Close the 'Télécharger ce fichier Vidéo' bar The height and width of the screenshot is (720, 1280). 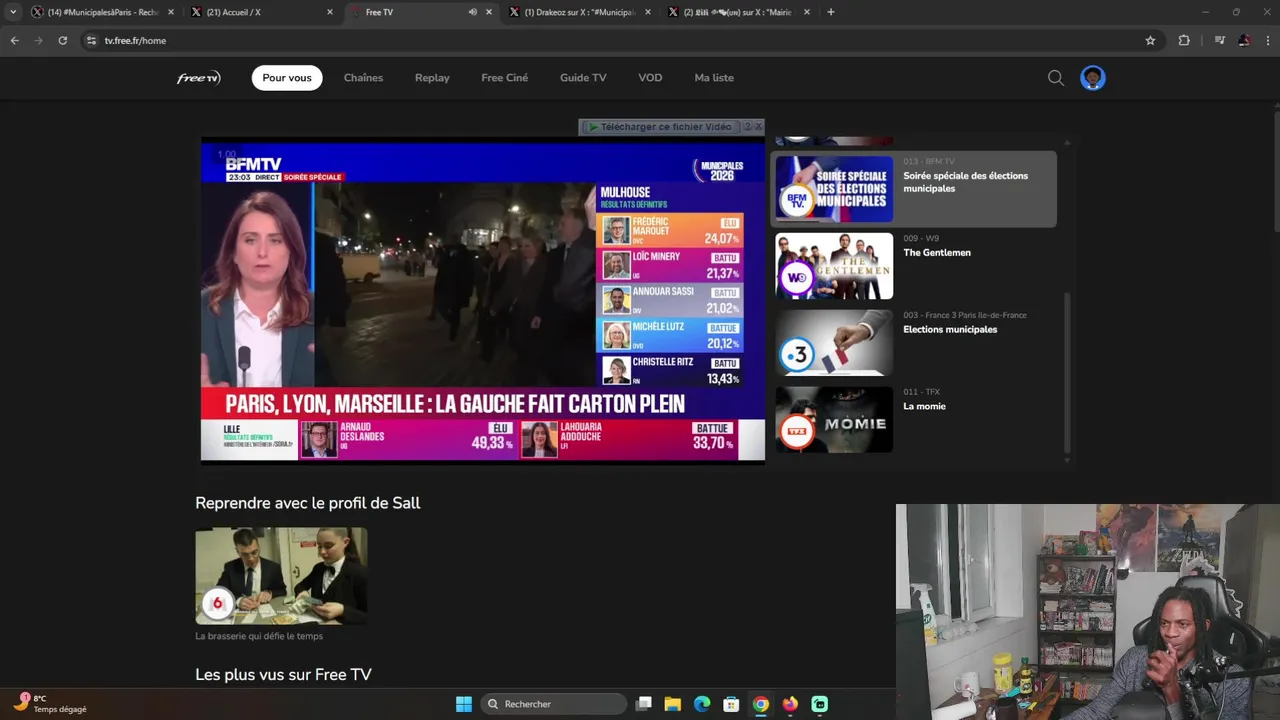coord(758,127)
